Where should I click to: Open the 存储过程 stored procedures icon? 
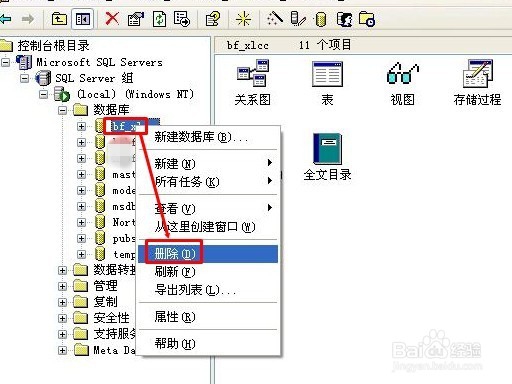[x=477, y=83]
